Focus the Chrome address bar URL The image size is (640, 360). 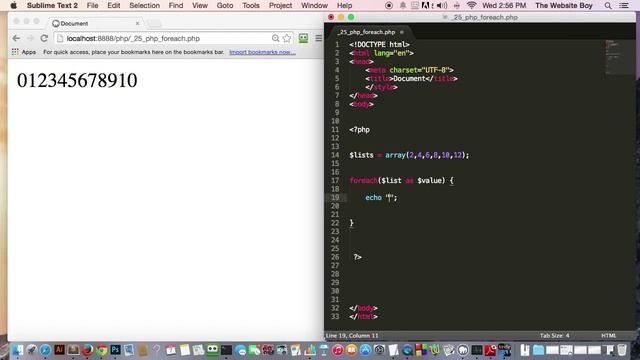click(133, 38)
